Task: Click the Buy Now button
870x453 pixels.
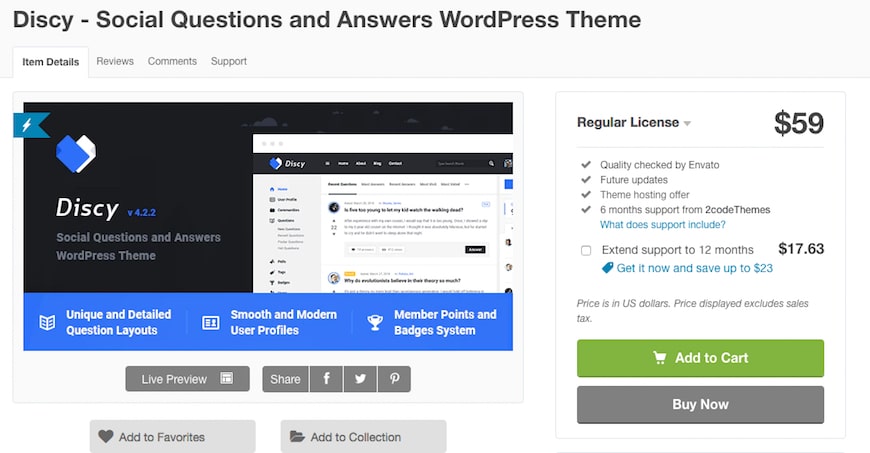Action: (x=700, y=405)
